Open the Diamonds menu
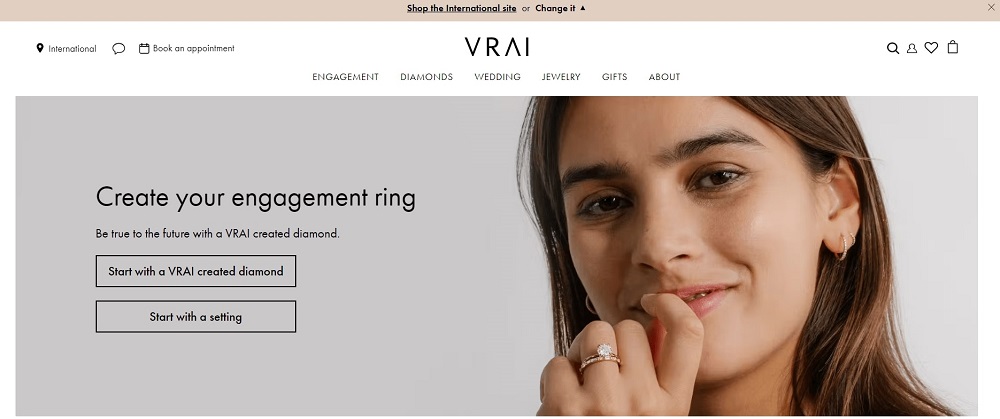This screenshot has width=1000, height=419. pos(426,77)
